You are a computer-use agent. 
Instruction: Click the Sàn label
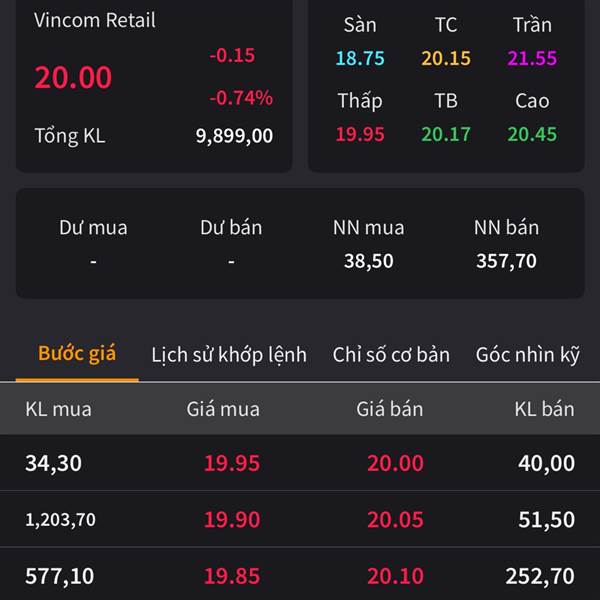[x=360, y=24]
